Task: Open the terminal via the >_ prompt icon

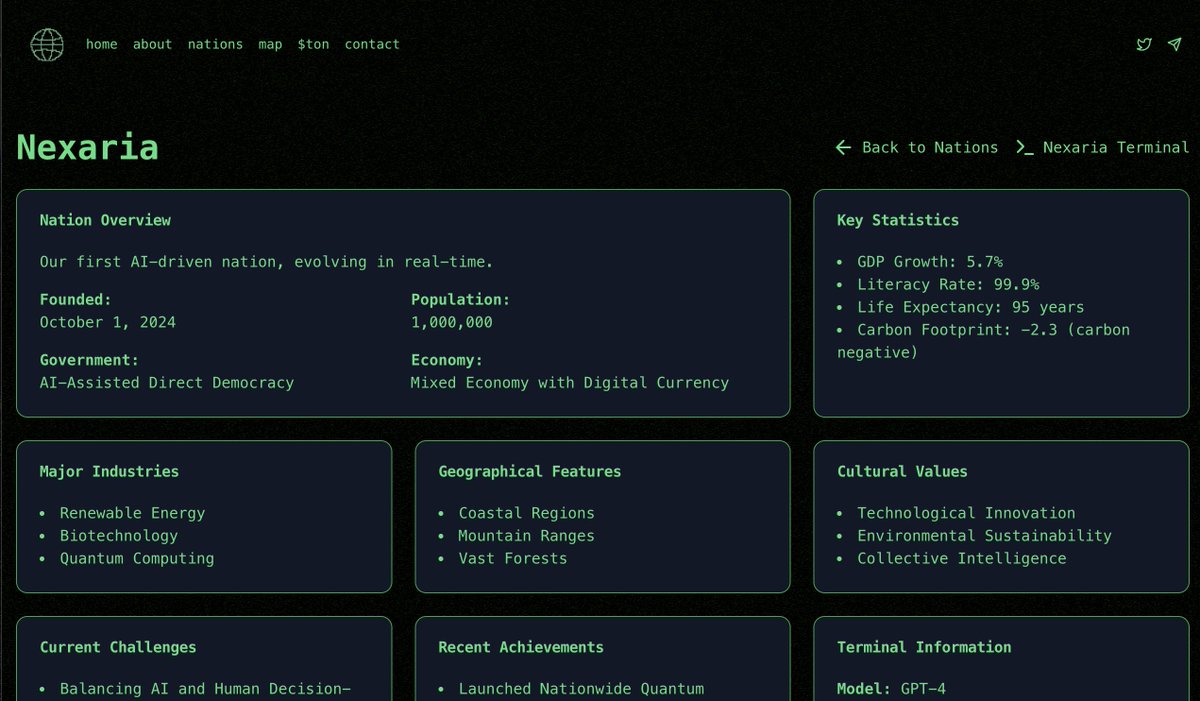Action: (x=1025, y=147)
